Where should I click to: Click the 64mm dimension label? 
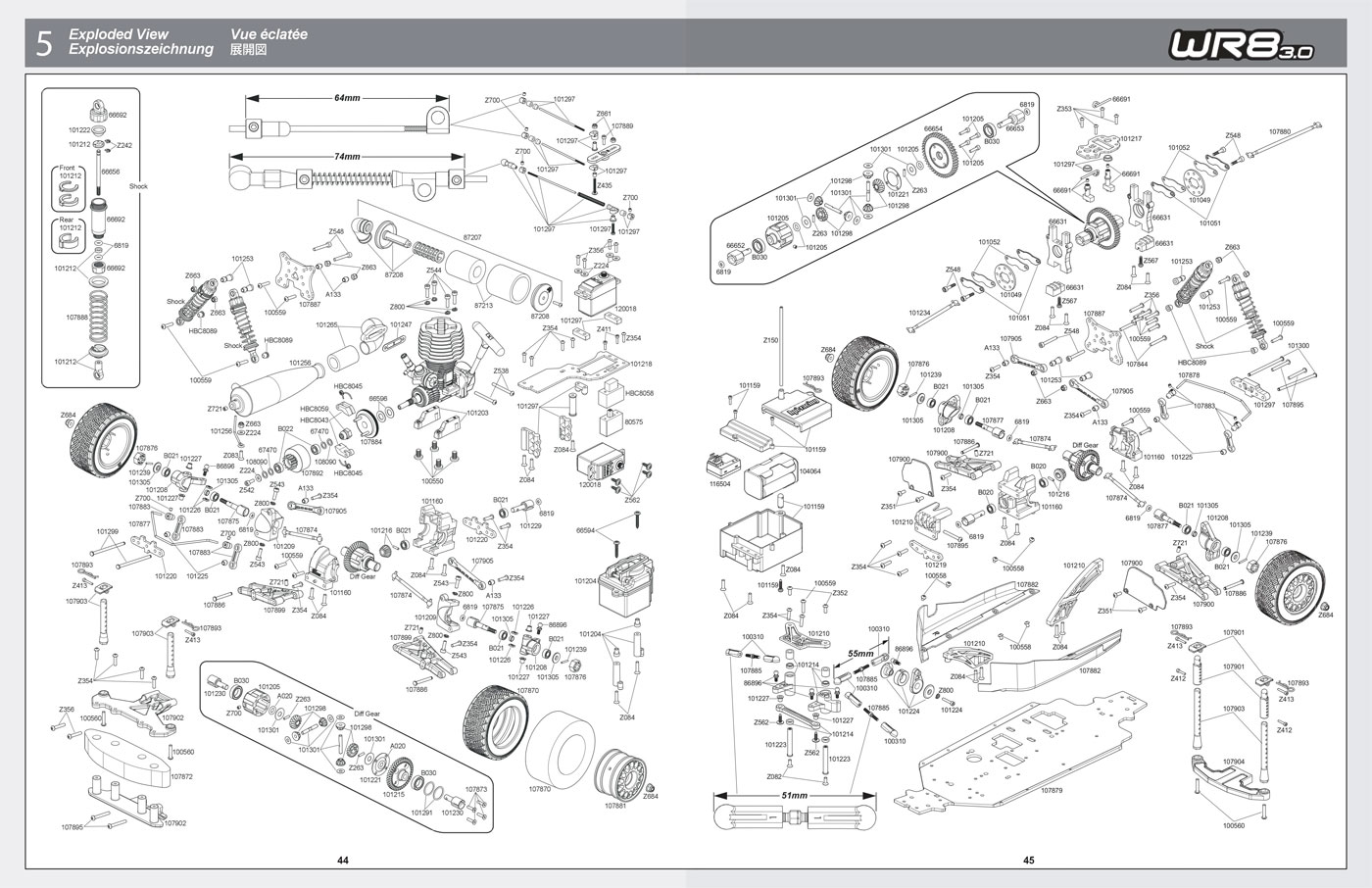click(x=347, y=98)
